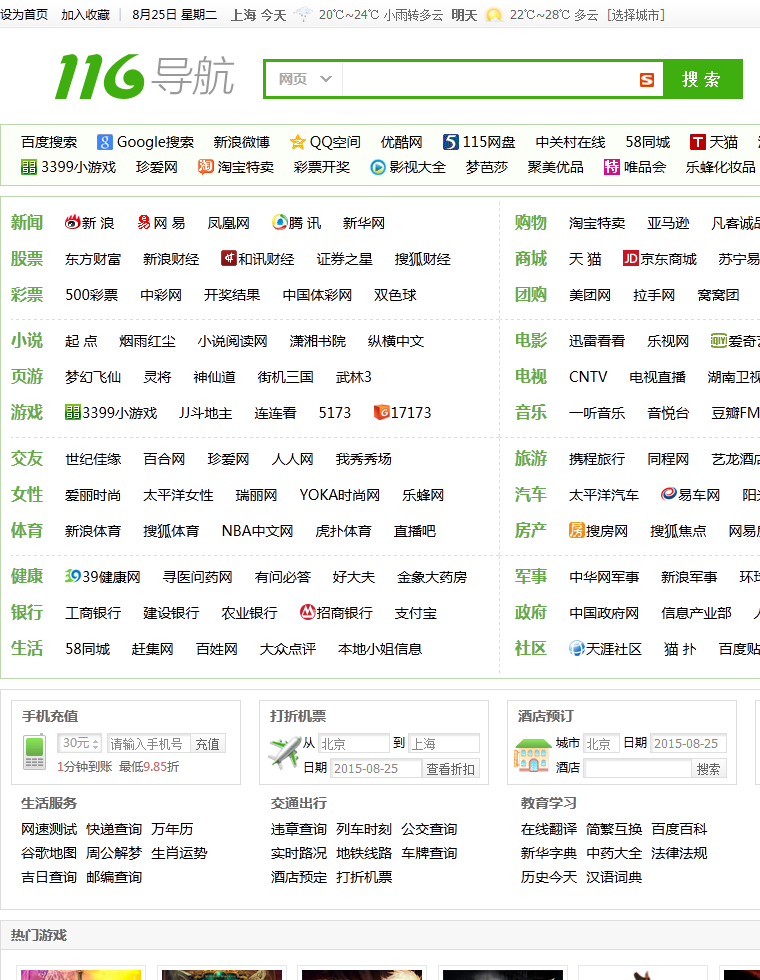Click the green 搜索 button
The height and width of the screenshot is (980, 760).
click(702, 79)
